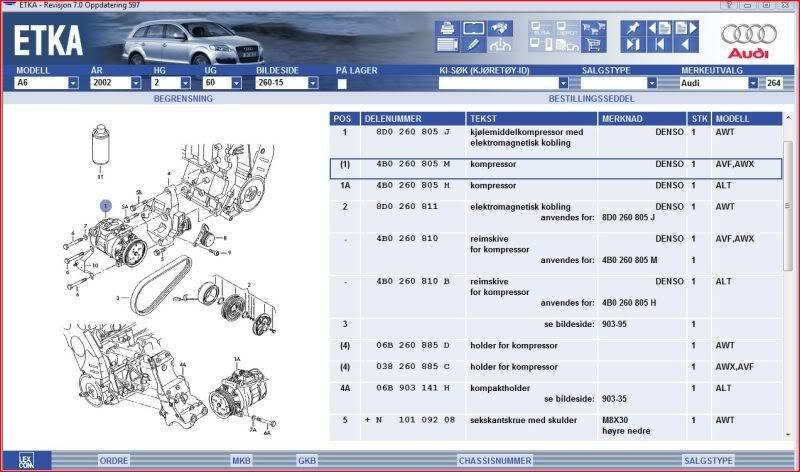
Task: Click the pencil edit icon
Action: tap(474, 45)
